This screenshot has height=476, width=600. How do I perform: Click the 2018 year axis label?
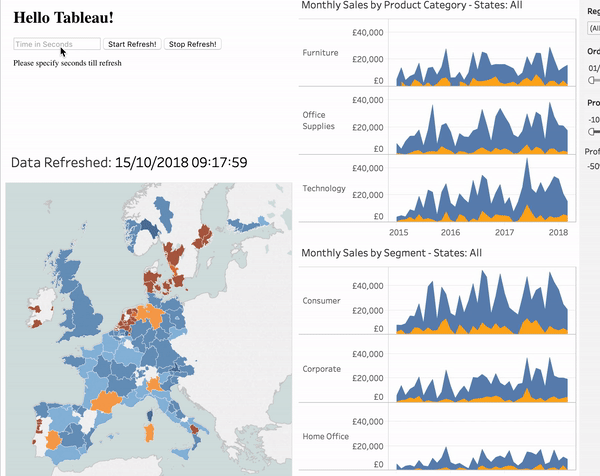558,232
